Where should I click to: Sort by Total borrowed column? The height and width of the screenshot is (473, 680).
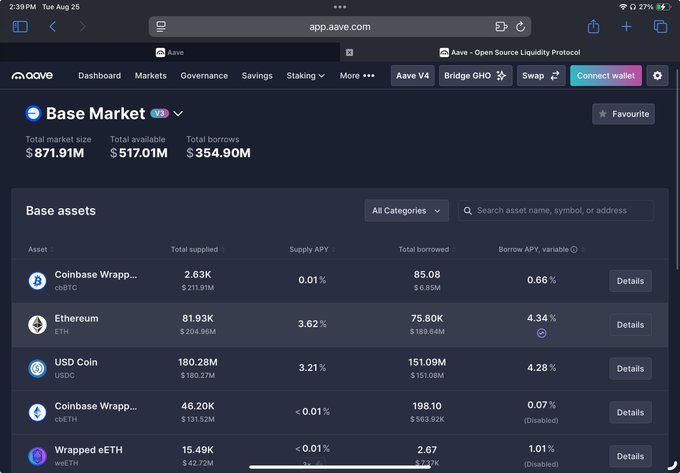click(x=427, y=249)
